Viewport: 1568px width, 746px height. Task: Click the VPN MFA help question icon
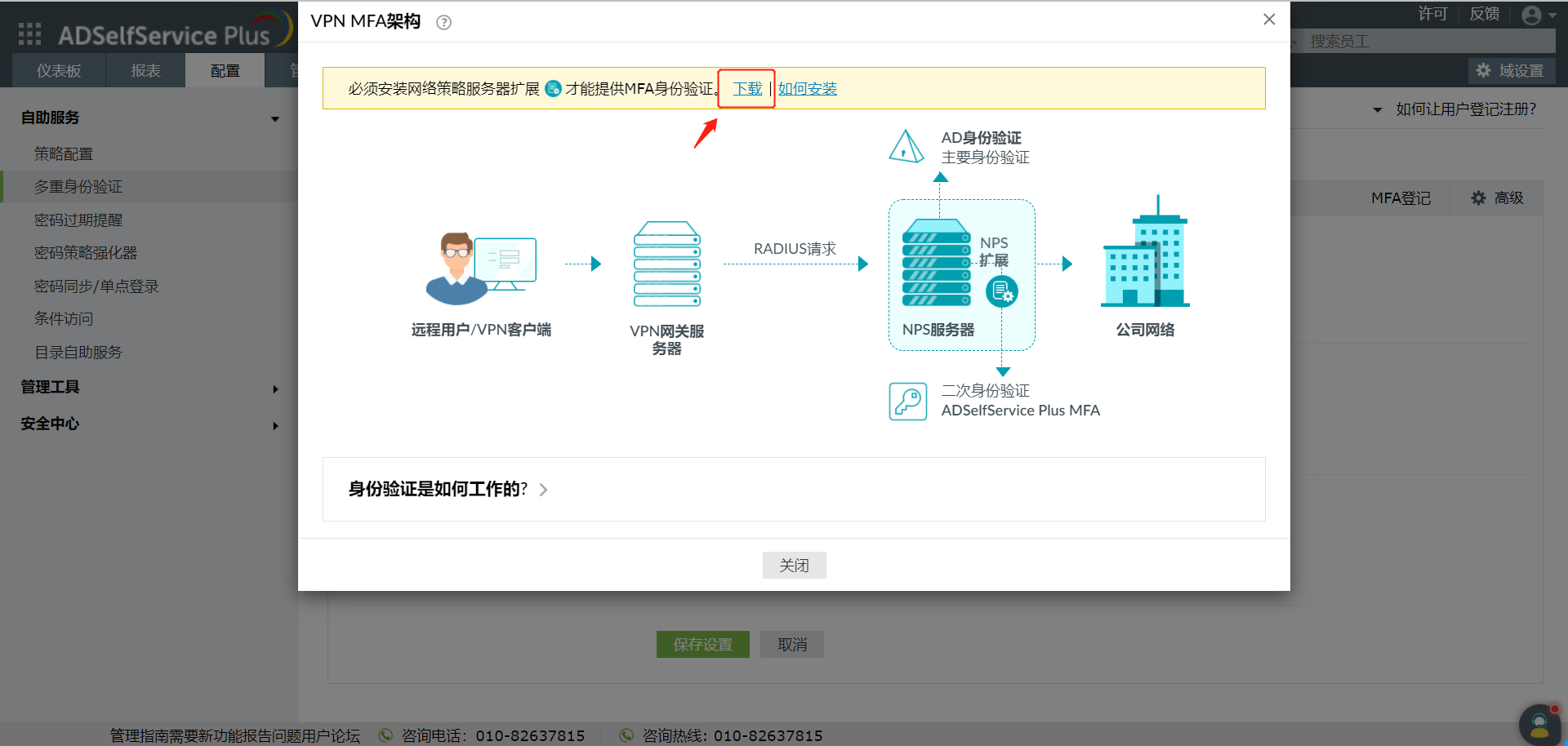(x=443, y=23)
